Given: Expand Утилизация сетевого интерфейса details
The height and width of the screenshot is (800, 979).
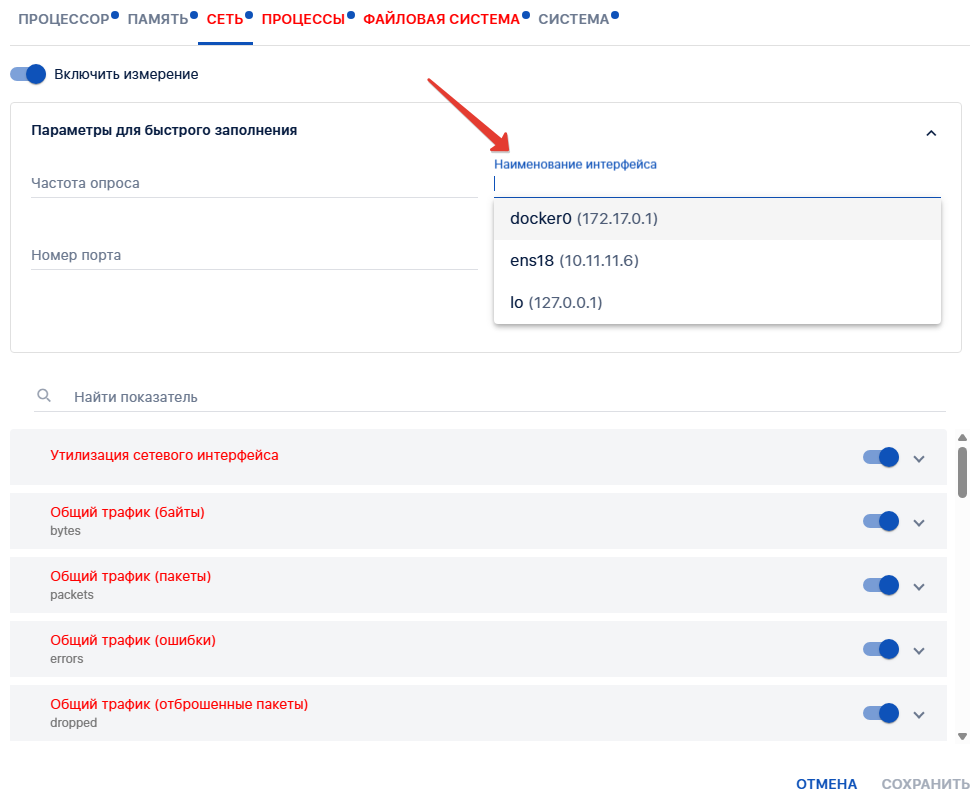Looking at the screenshot, I should (x=920, y=458).
